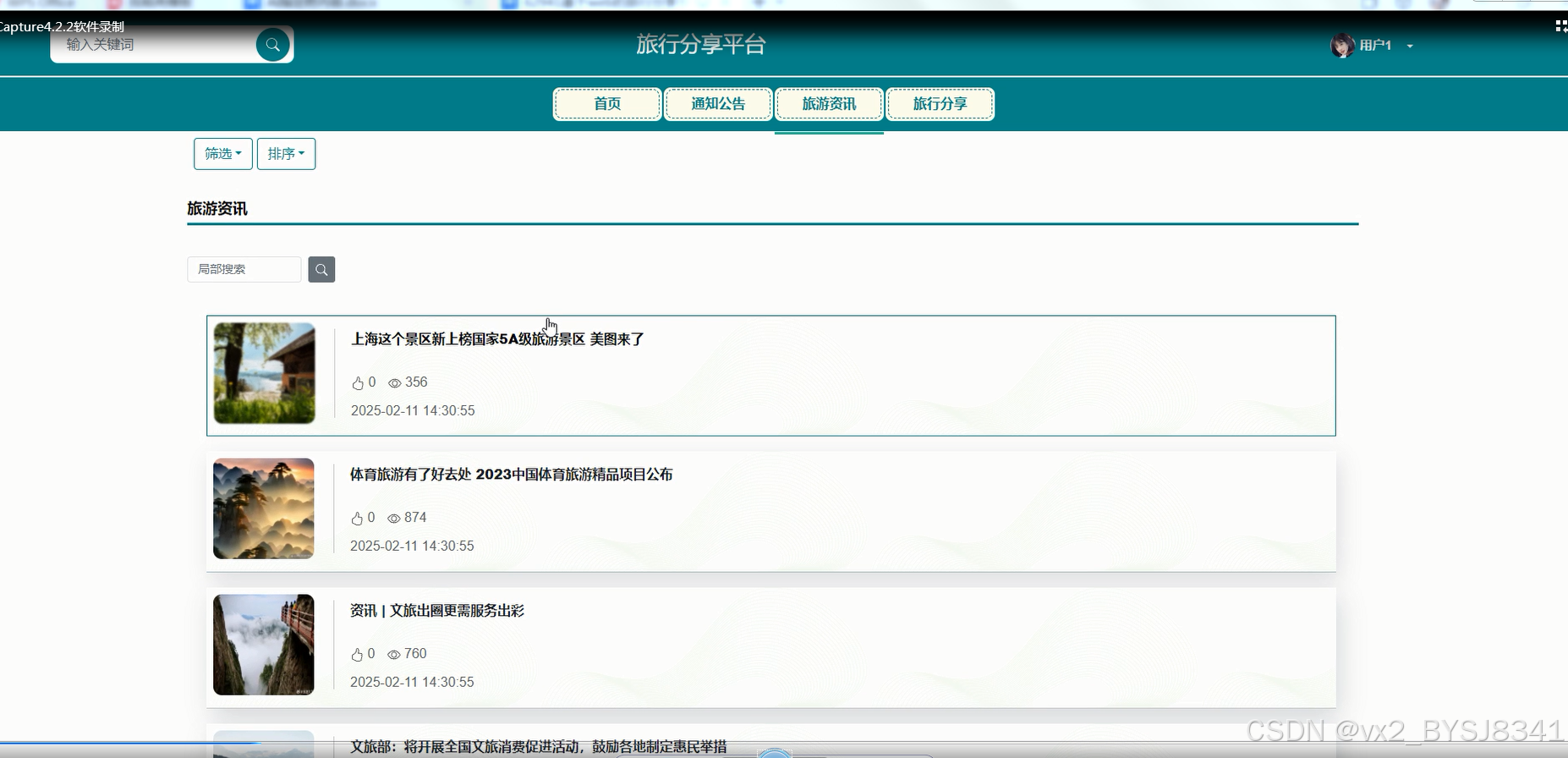Open the 筛选 filter dropdown
1568x758 pixels.
223,154
